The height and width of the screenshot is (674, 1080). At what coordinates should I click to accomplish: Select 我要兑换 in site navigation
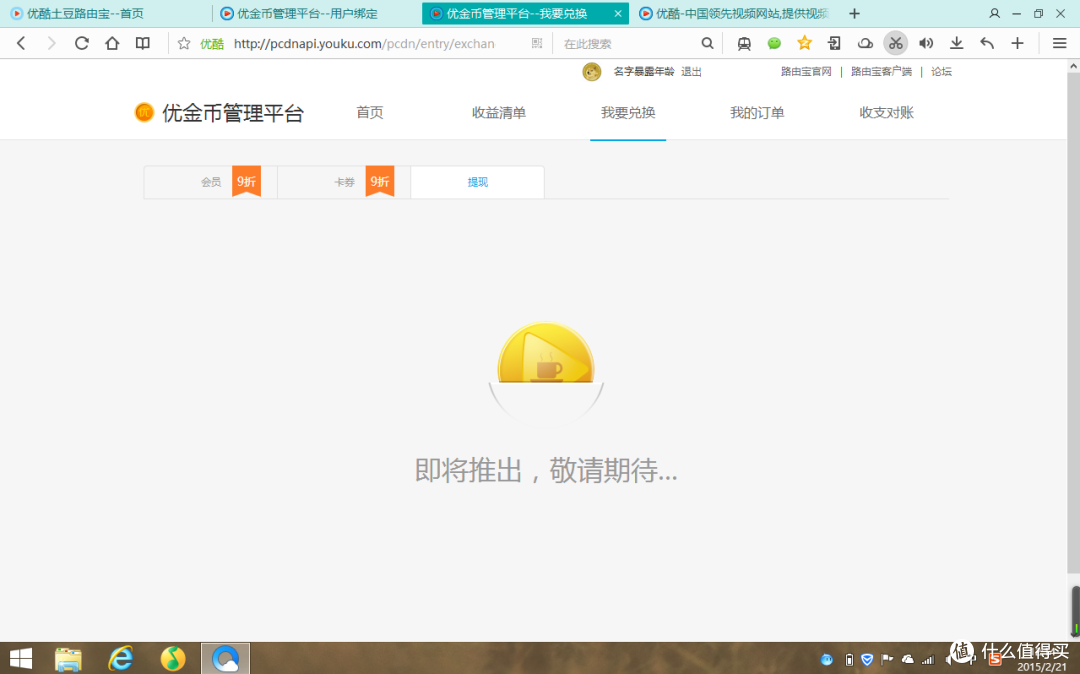[x=628, y=112]
